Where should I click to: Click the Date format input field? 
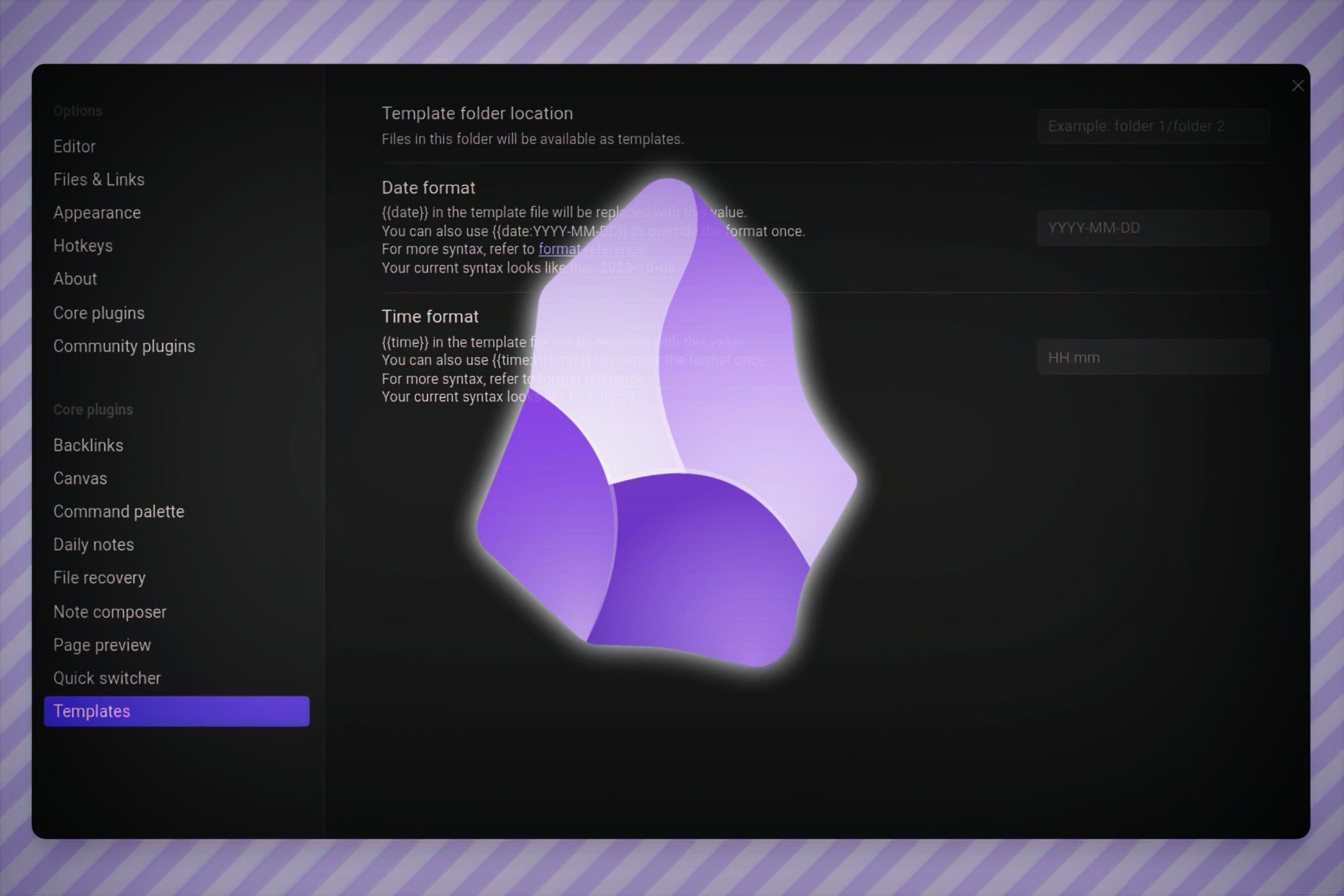click(1153, 227)
